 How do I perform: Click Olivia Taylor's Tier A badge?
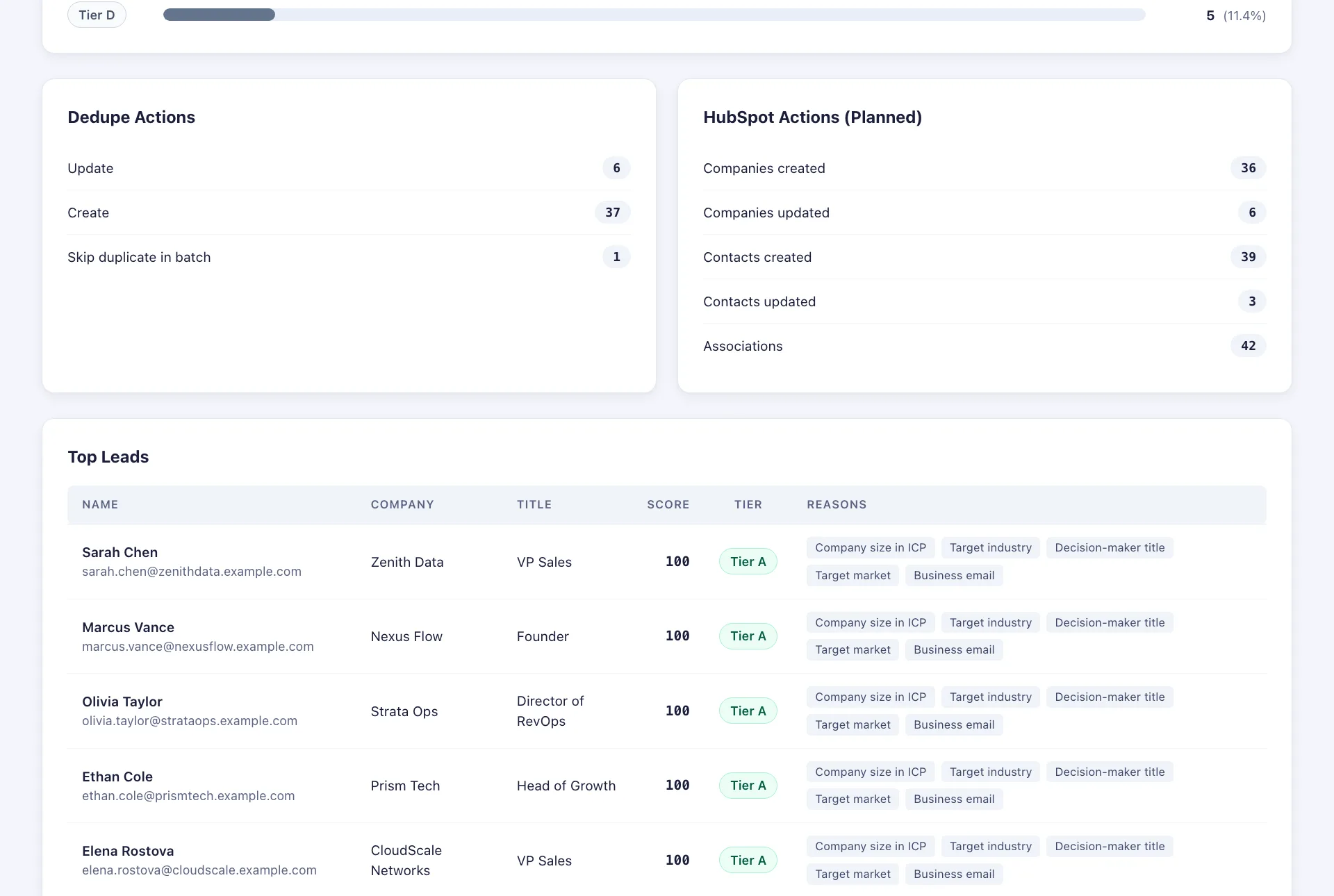pyautogui.click(x=748, y=711)
